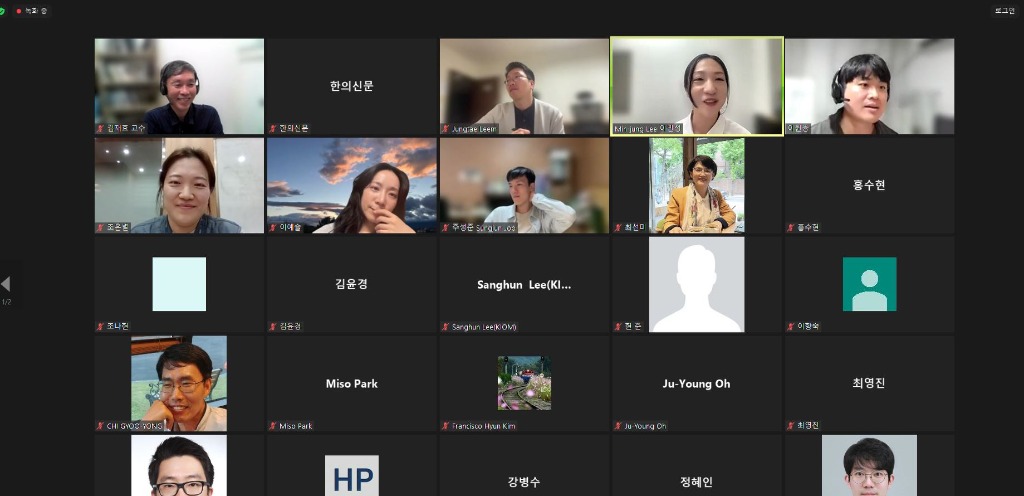Screen dimensions: 1024x496
Task: Click muted mic icon beside Sanghun Lee(KIOM)
Action: pyautogui.click(x=446, y=326)
